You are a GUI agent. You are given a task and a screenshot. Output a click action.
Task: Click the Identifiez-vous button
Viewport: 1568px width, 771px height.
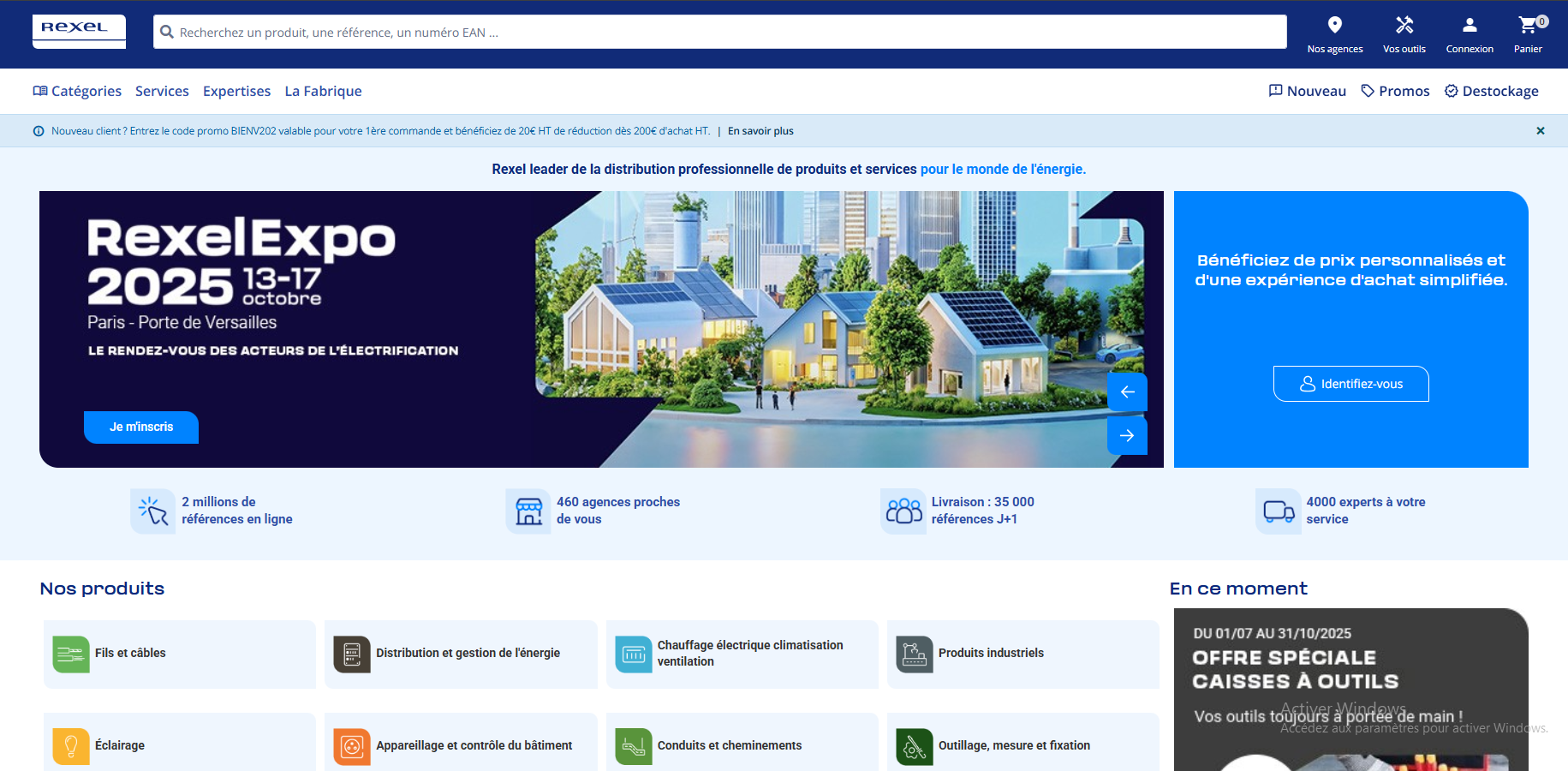(1350, 384)
